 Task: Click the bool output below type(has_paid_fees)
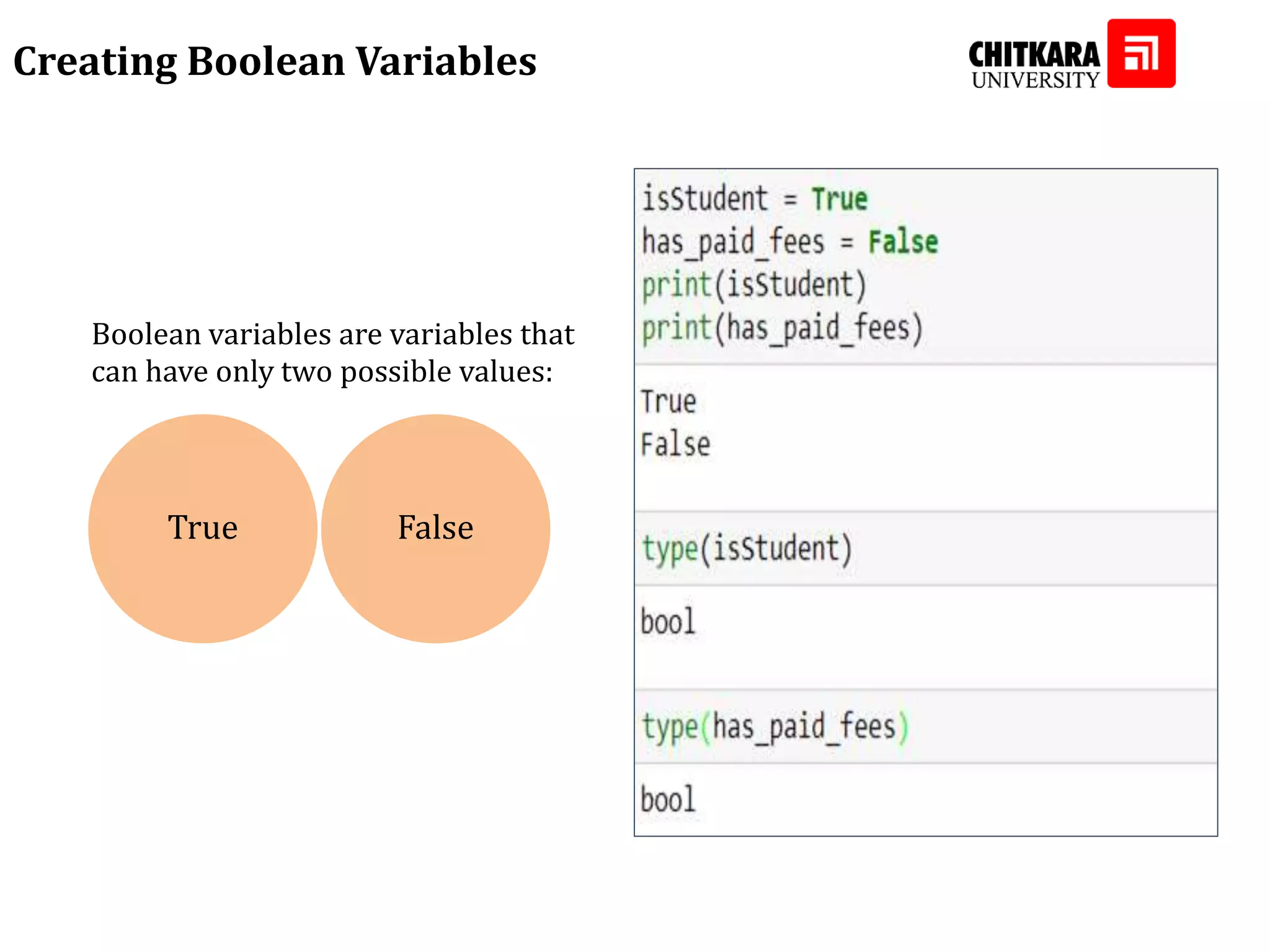(x=668, y=800)
